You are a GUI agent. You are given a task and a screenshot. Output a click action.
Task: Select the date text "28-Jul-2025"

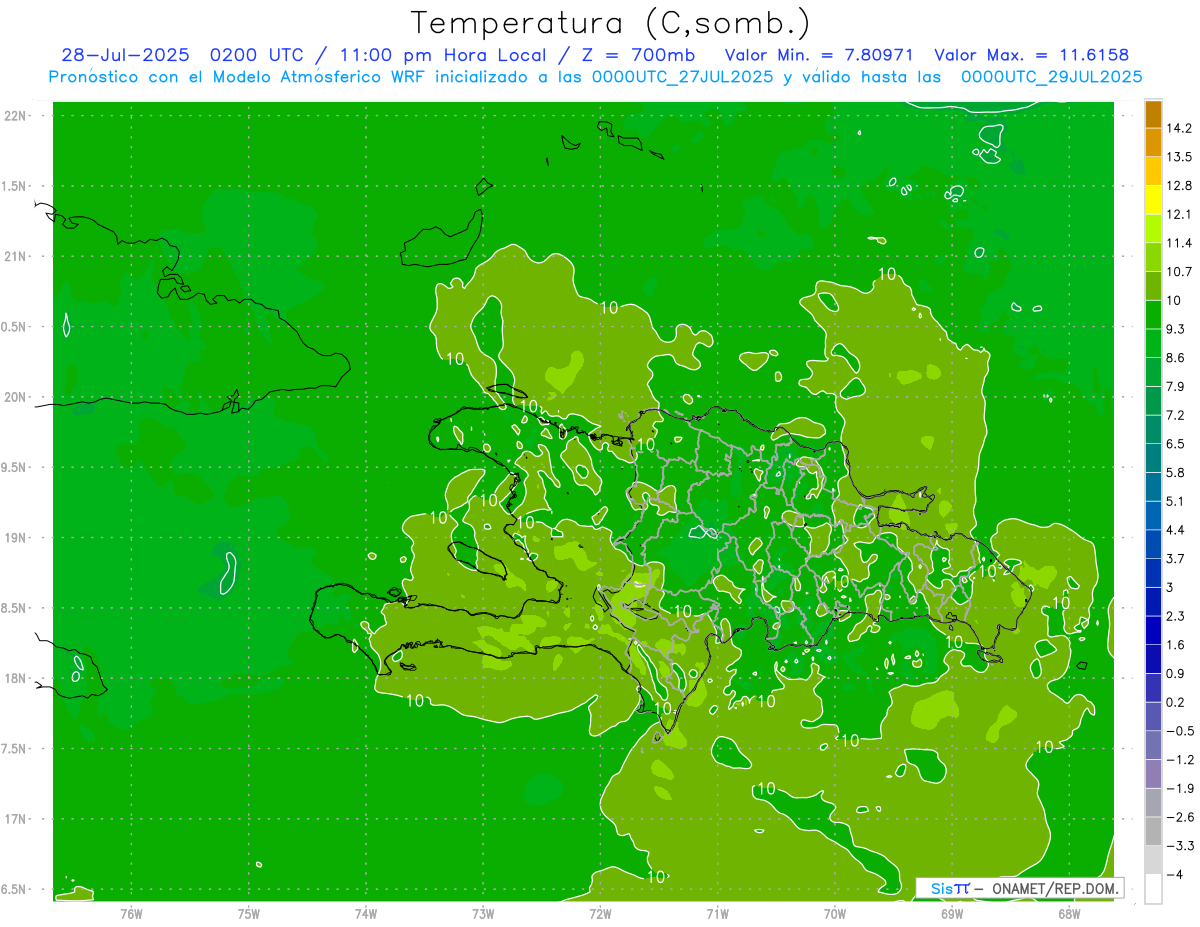click(x=124, y=55)
